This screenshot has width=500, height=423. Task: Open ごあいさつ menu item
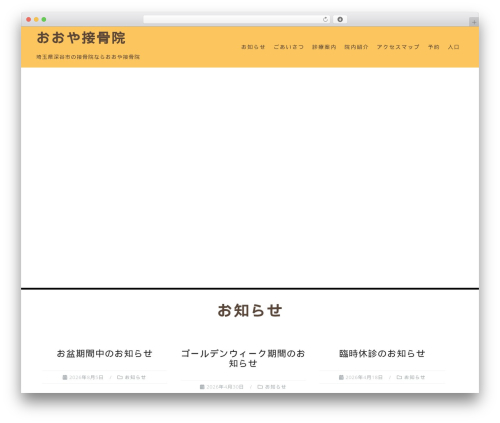point(289,47)
